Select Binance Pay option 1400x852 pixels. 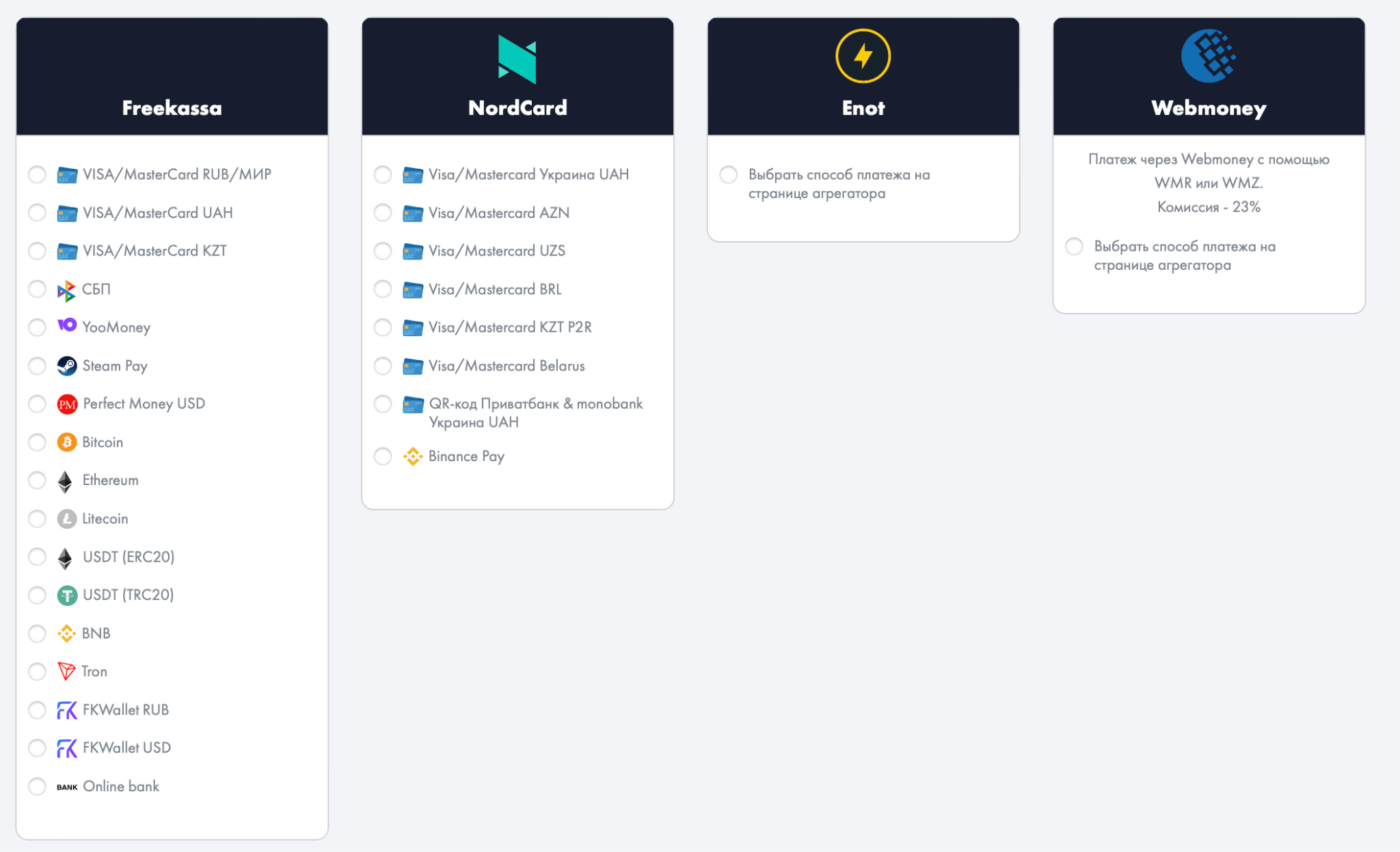click(x=385, y=456)
